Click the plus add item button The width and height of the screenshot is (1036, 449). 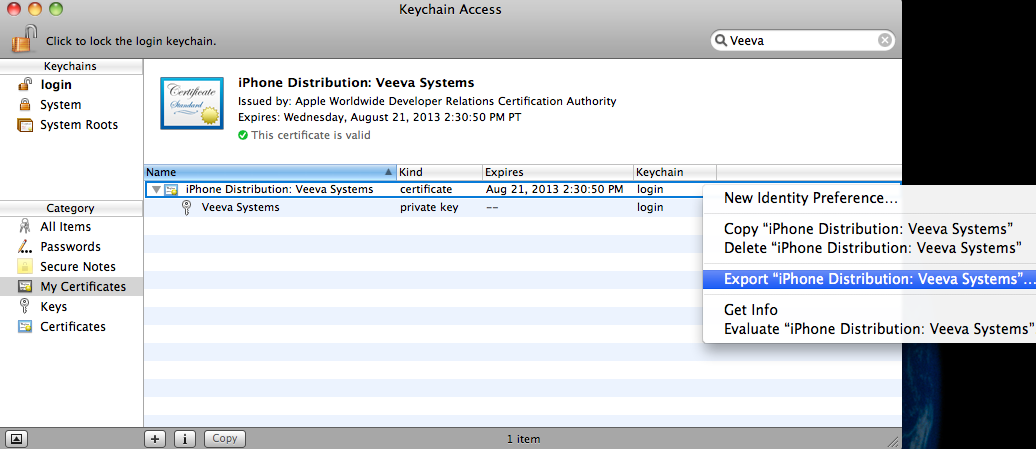click(155, 438)
